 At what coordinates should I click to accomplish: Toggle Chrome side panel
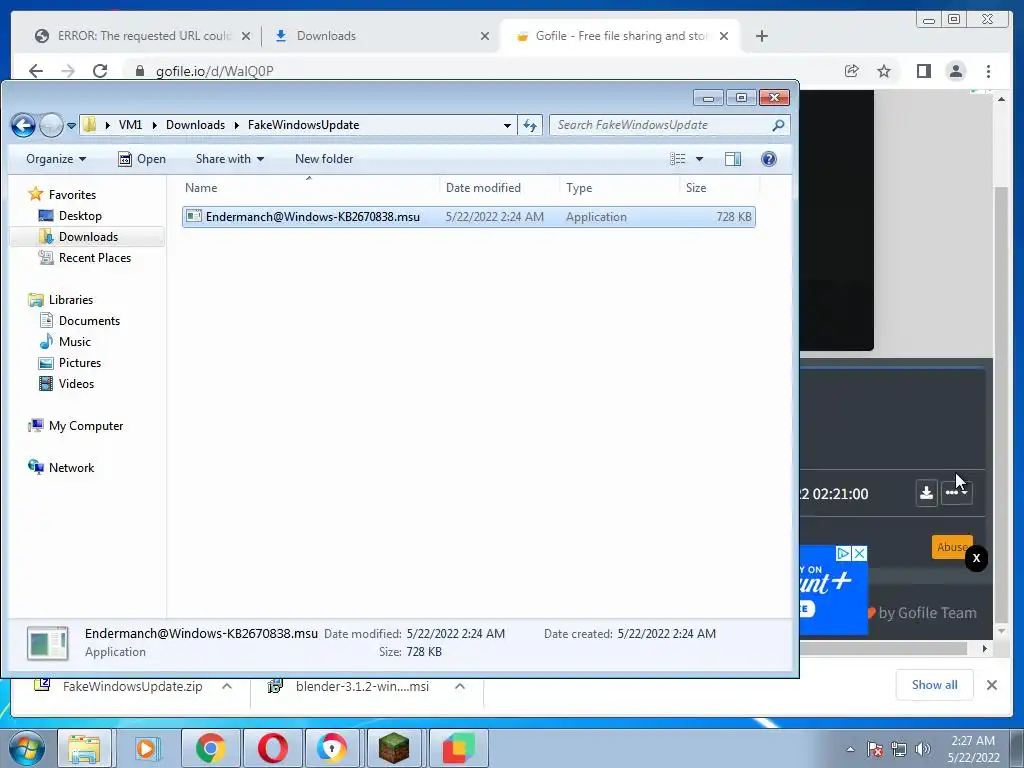point(923,71)
